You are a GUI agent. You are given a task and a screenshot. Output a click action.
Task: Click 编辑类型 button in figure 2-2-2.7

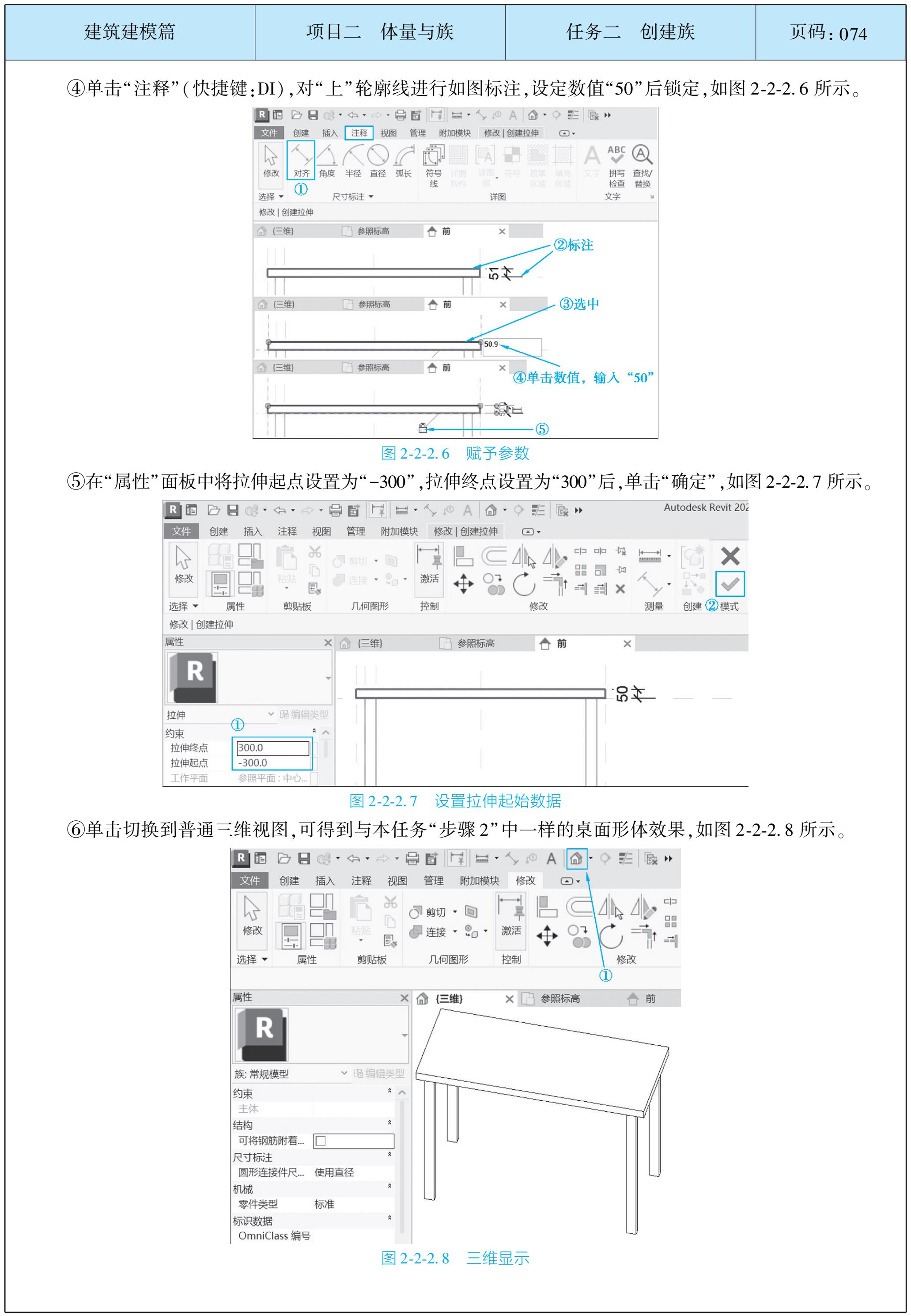pyautogui.click(x=304, y=715)
